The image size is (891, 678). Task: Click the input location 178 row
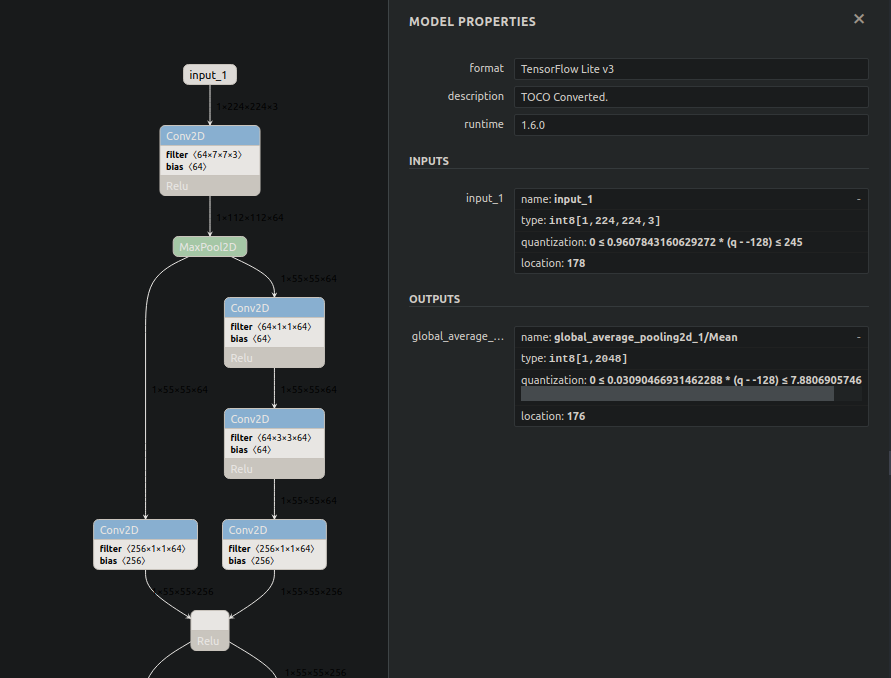[690, 263]
